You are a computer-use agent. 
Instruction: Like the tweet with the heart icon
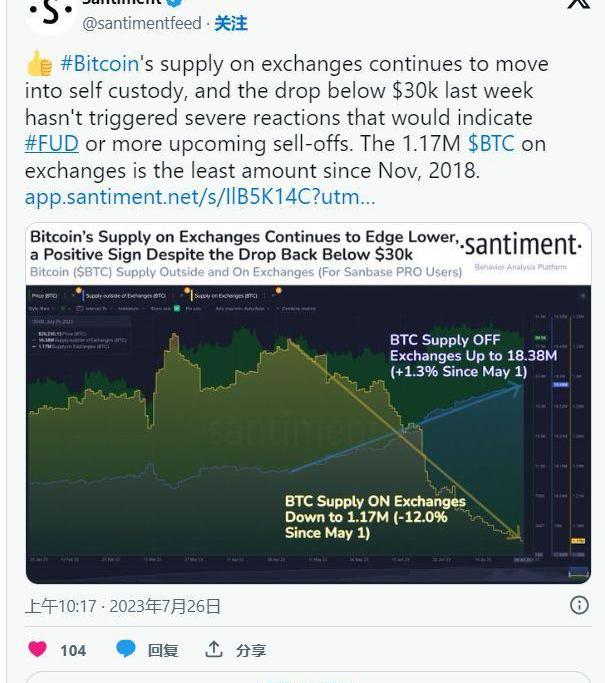pos(37,649)
